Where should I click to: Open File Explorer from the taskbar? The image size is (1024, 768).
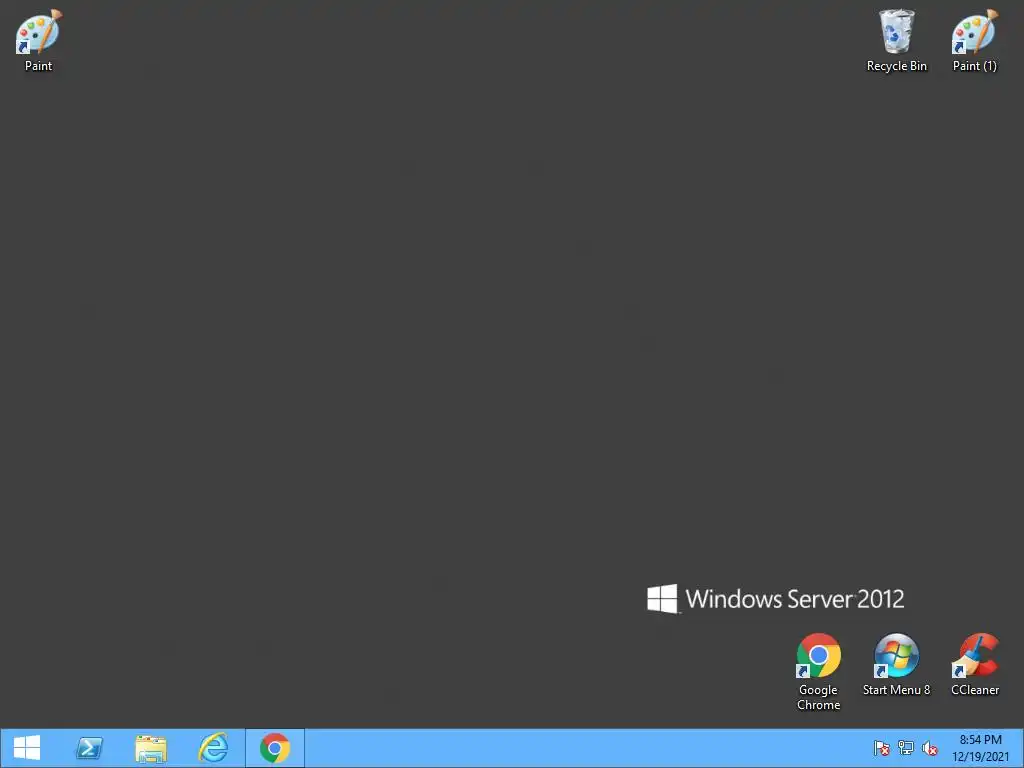pyautogui.click(x=151, y=748)
